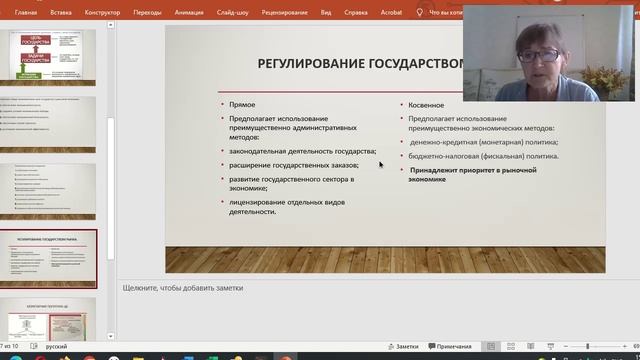Open the Переходы ribbon tab
640x360 pixels.
[147, 13]
